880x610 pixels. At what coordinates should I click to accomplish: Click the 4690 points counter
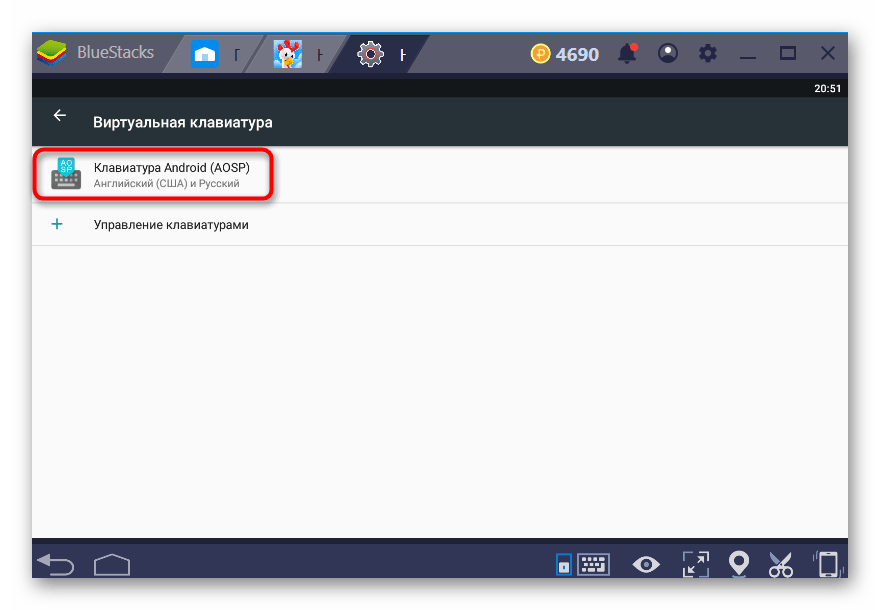(x=577, y=54)
